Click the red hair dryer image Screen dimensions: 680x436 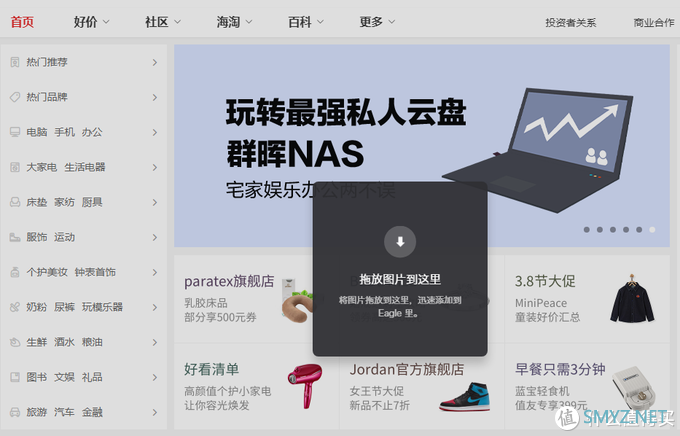point(305,386)
